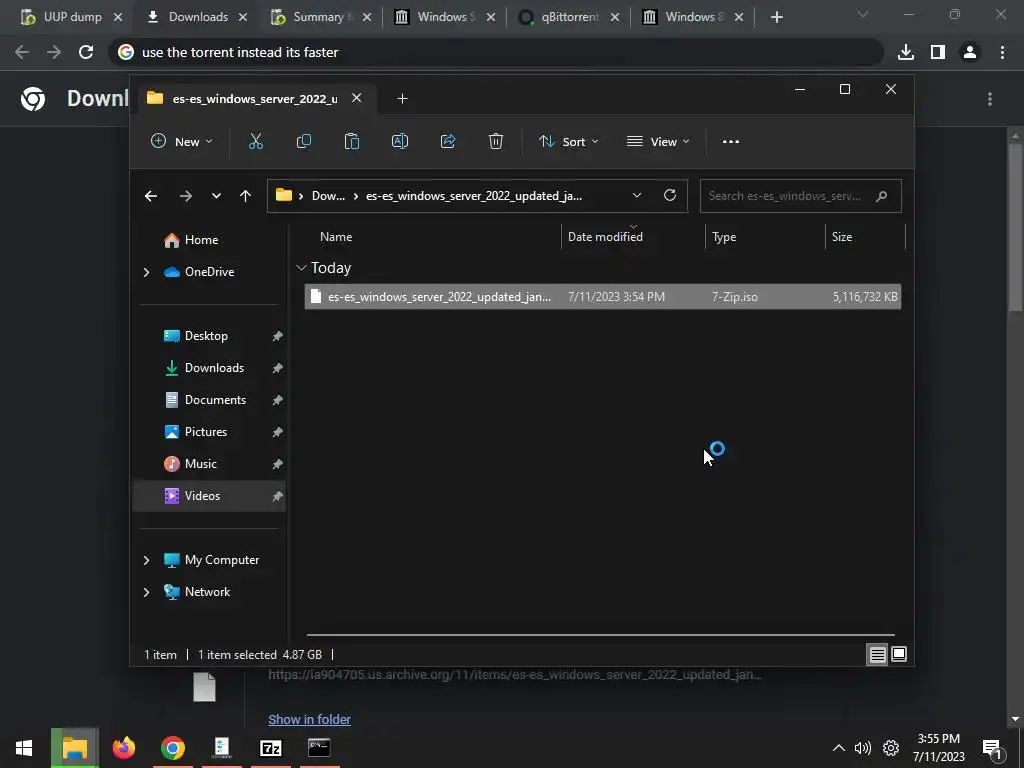Open the New item dropdown
This screenshot has width=1024, height=768.
pos(182,142)
